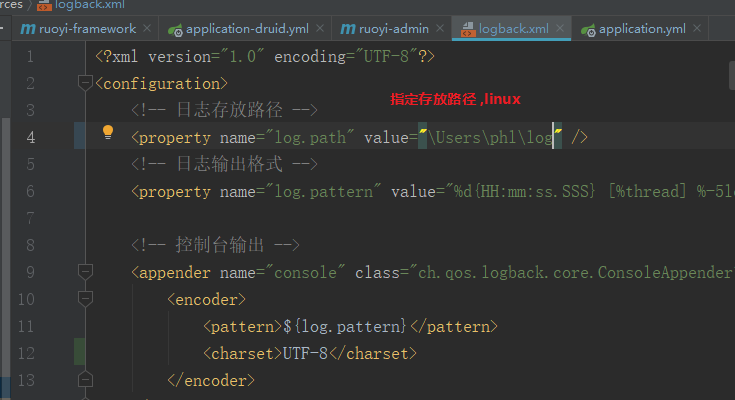Viewport: 735px width, 400px height.
Task: Click line number 1 in the gutter
Action: (x=30, y=57)
